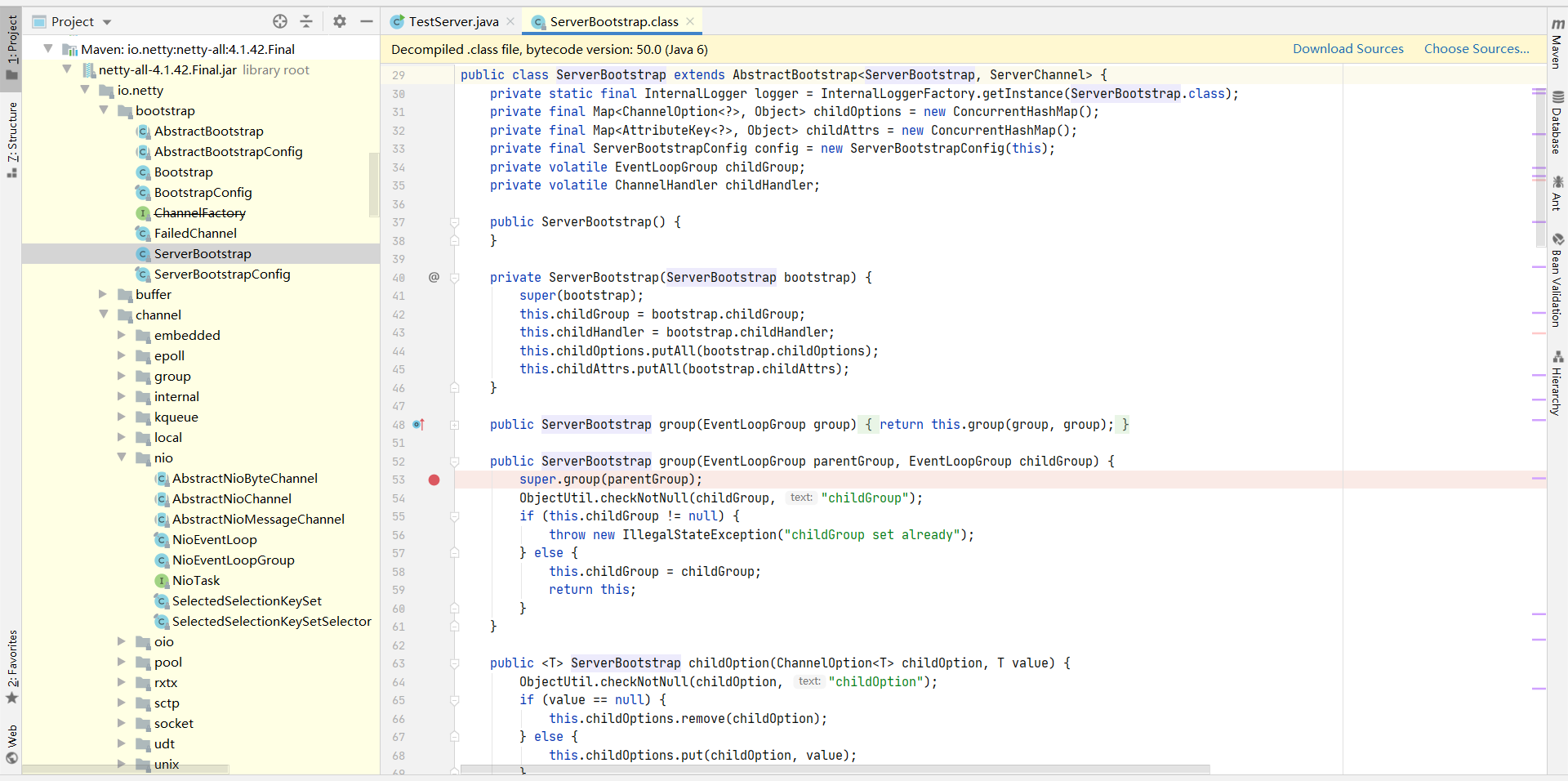The height and width of the screenshot is (781, 1568).
Task: Click the breakpoint on line 53
Action: click(434, 480)
